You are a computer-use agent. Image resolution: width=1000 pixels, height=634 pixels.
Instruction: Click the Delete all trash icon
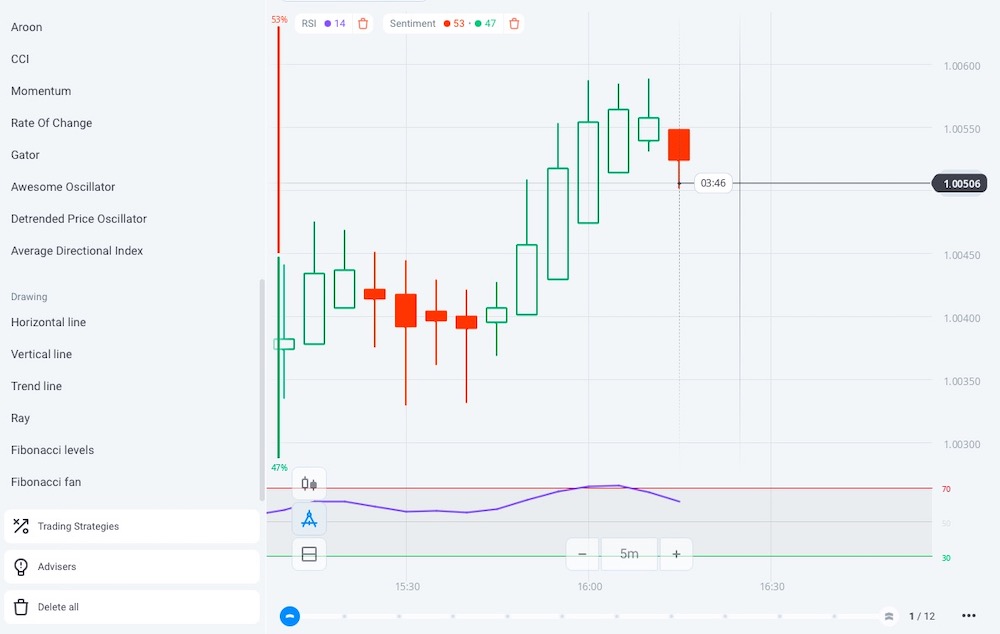pos(21,607)
